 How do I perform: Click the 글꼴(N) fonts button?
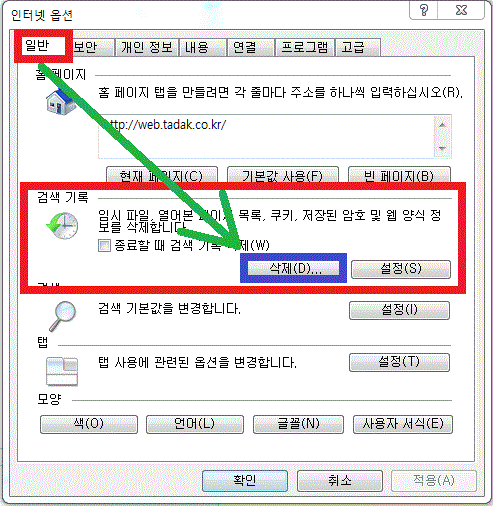(x=298, y=424)
